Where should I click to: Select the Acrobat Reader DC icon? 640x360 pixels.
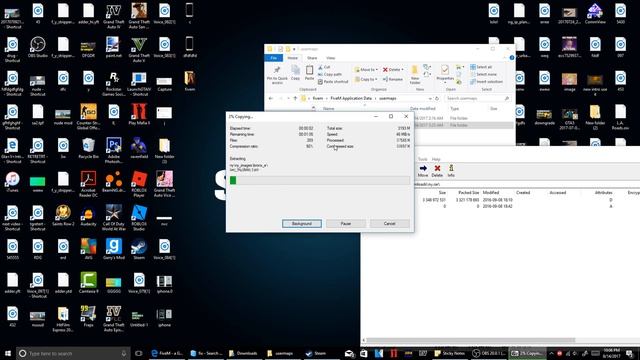[88, 184]
